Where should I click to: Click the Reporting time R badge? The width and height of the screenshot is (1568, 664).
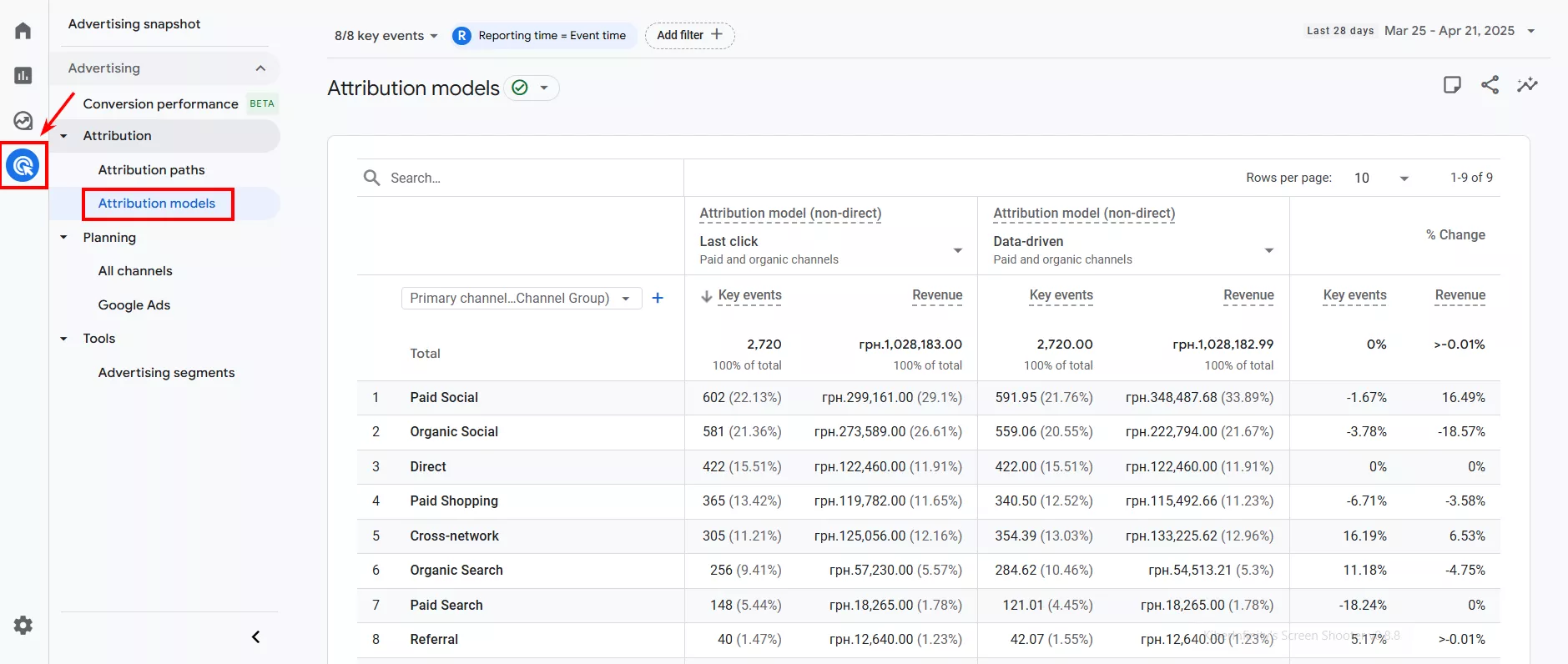coord(461,36)
